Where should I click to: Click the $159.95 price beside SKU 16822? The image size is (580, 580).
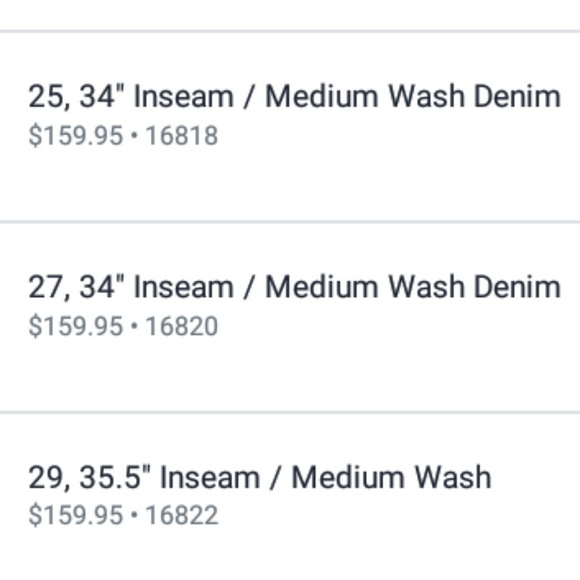coord(75,515)
